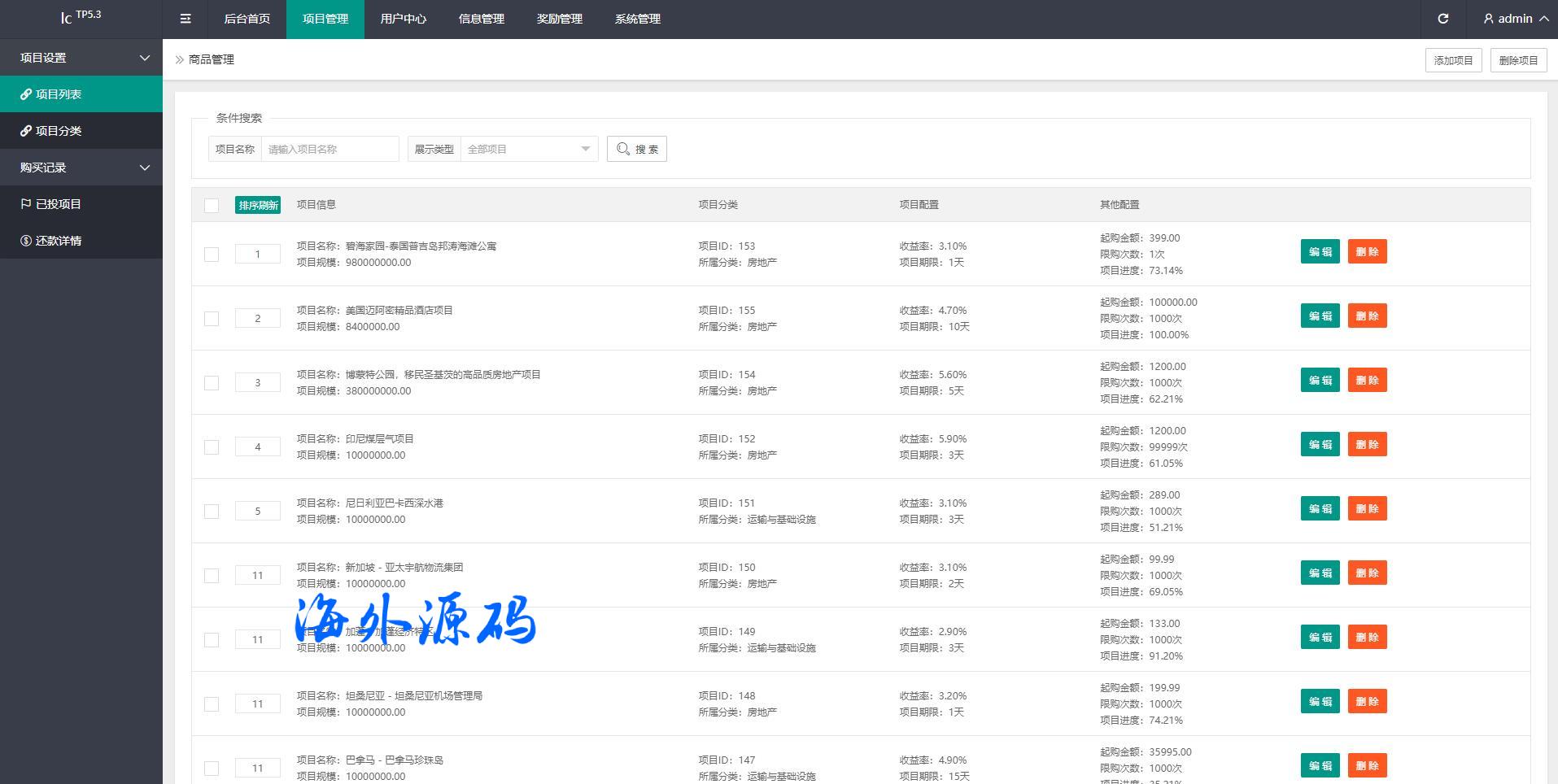
Task: Open the 展示类型 dropdown
Action: click(529, 149)
